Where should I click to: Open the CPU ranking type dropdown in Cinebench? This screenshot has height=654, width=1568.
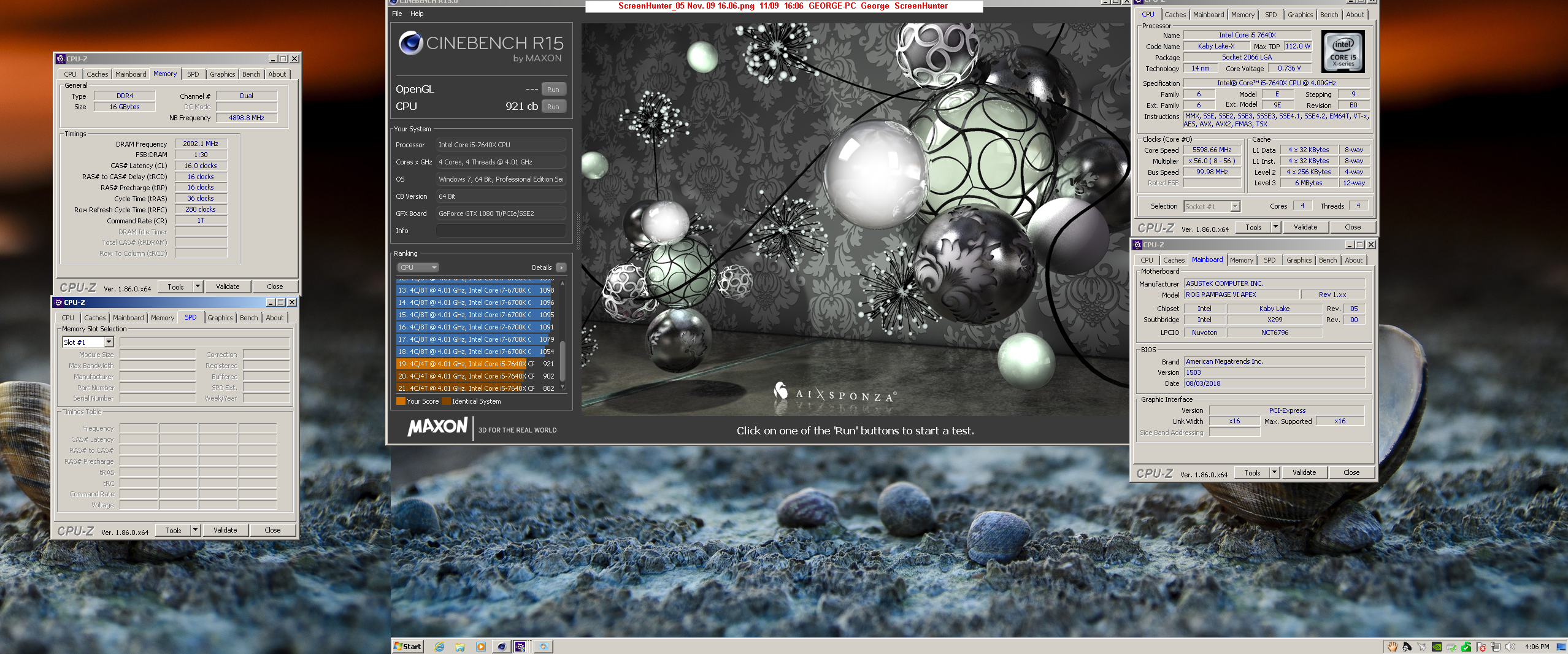(x=418, y=267)
